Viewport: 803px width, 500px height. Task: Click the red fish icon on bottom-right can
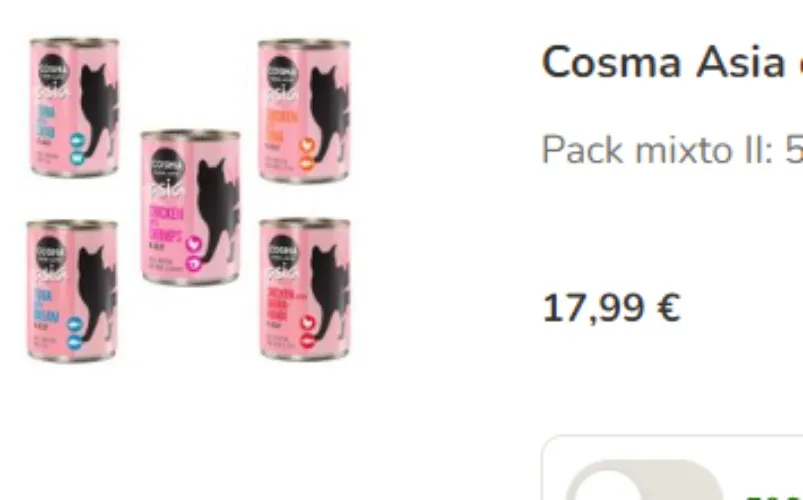(307, 341)
